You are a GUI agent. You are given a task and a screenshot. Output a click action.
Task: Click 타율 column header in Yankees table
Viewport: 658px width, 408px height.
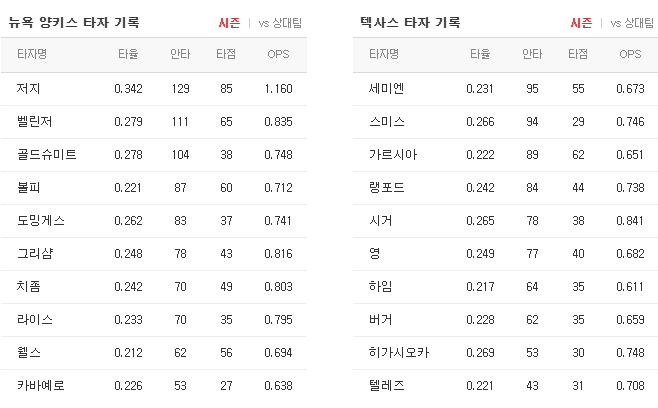[128, 54]
